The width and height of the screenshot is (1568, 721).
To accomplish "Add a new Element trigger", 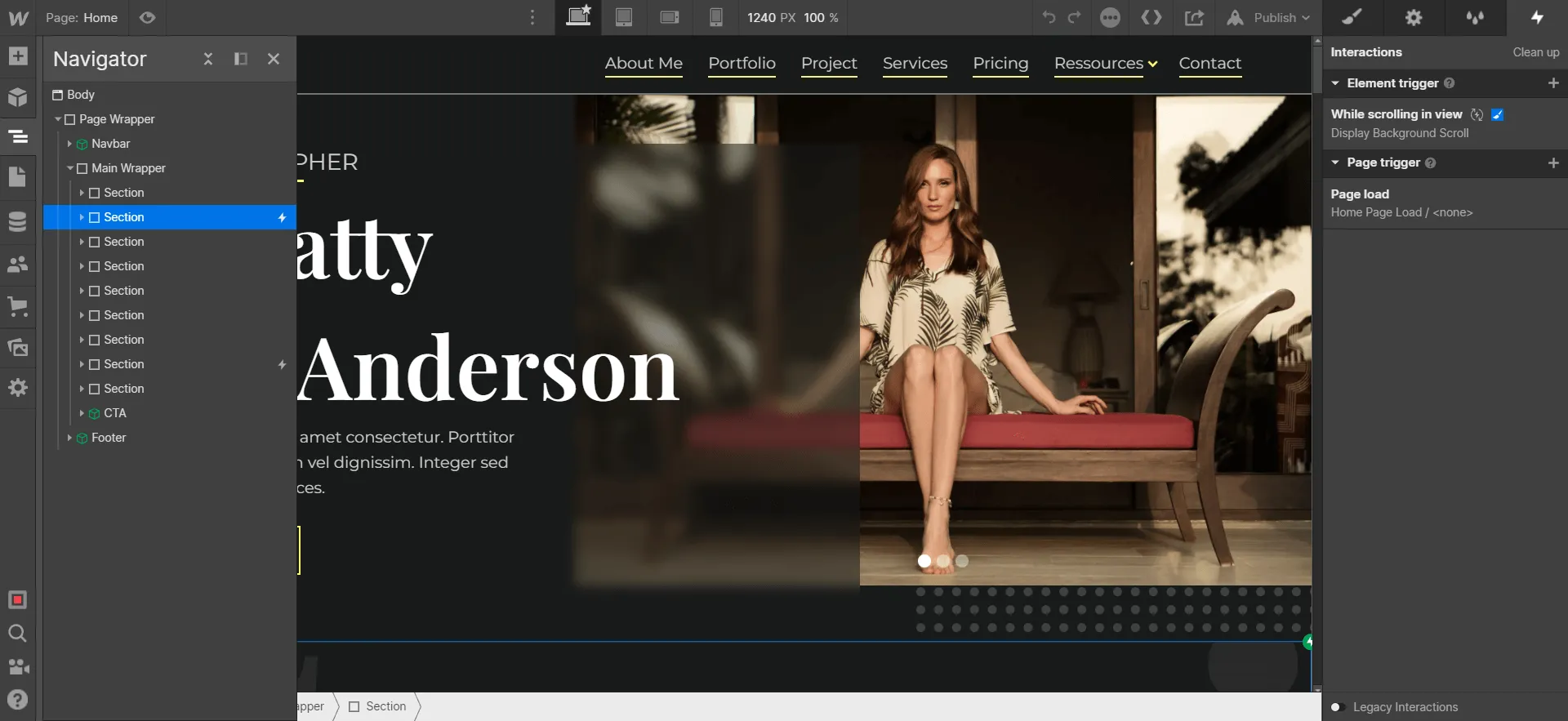I will pos(1553,83).
